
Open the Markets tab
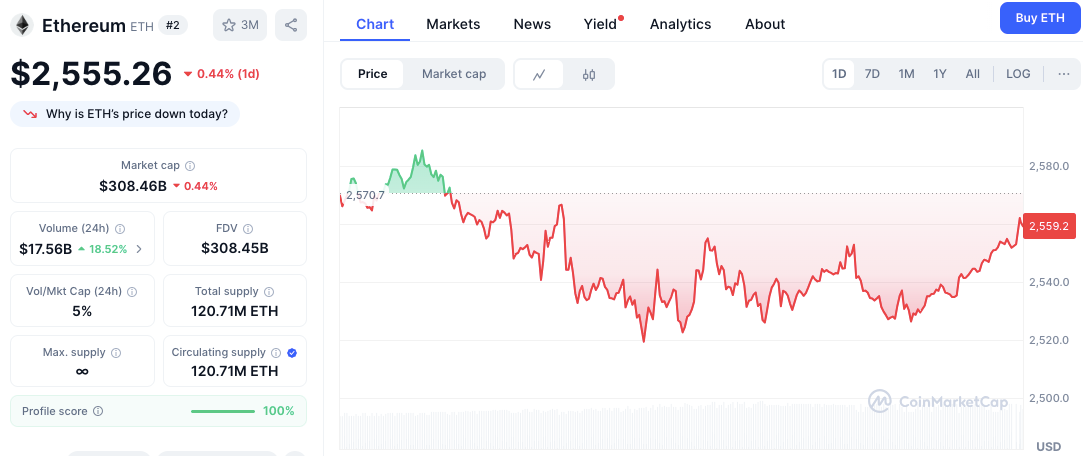[x=453, y=24]
